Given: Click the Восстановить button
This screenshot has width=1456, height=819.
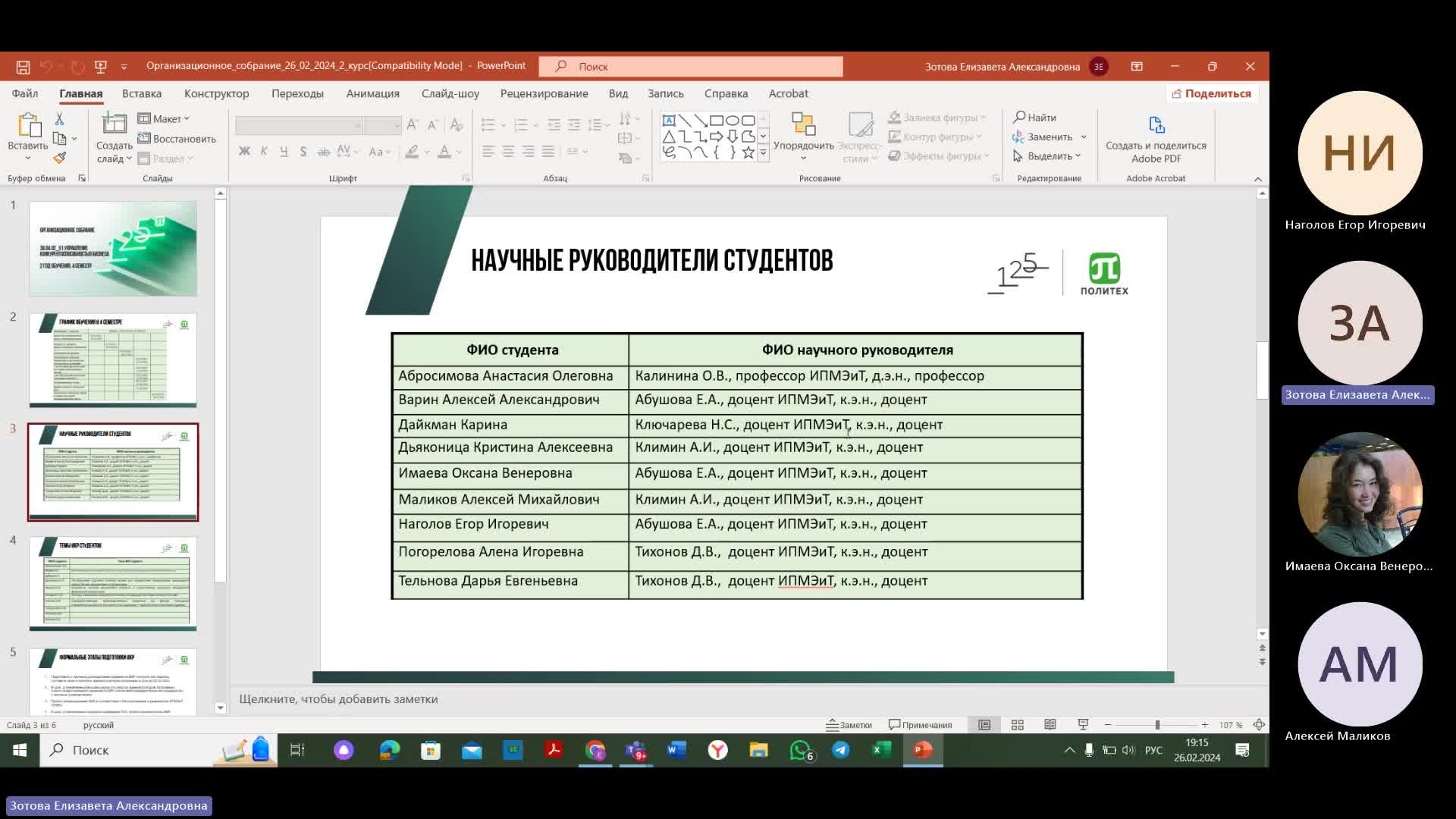Looking at the screenshot, I should click(177, 139).
